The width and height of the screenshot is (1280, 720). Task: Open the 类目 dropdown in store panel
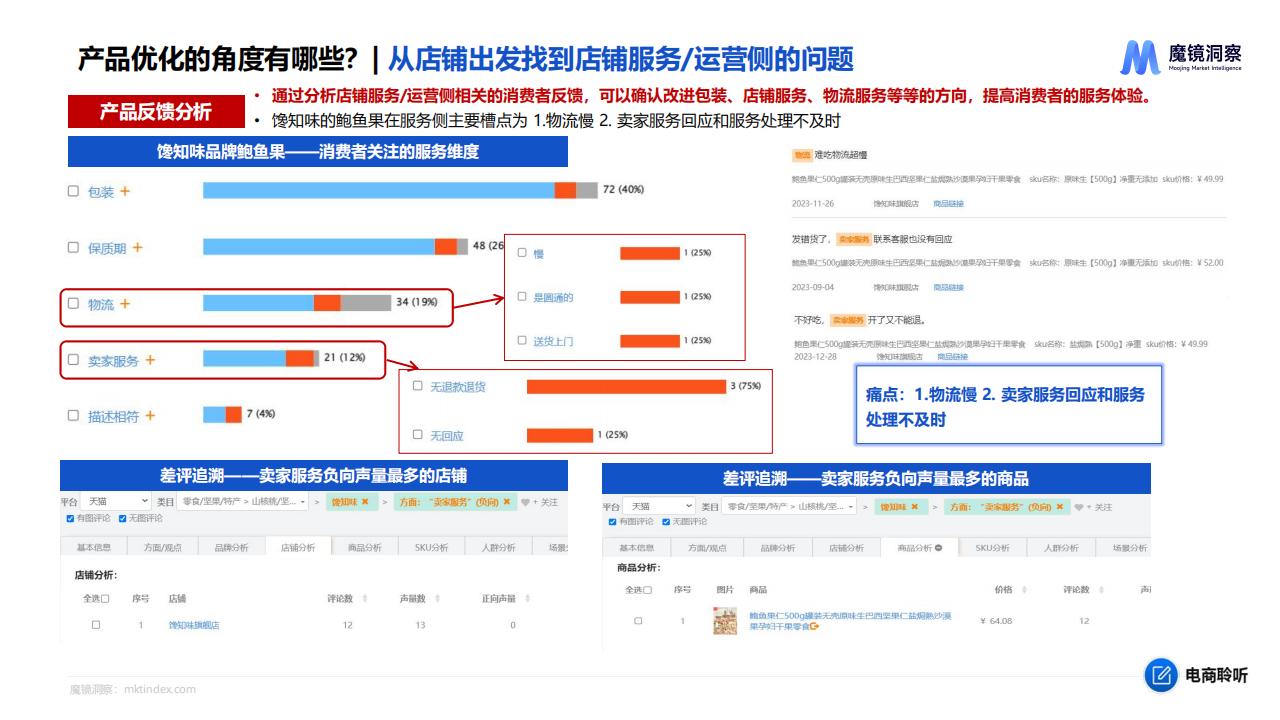(x=244, y=501)
